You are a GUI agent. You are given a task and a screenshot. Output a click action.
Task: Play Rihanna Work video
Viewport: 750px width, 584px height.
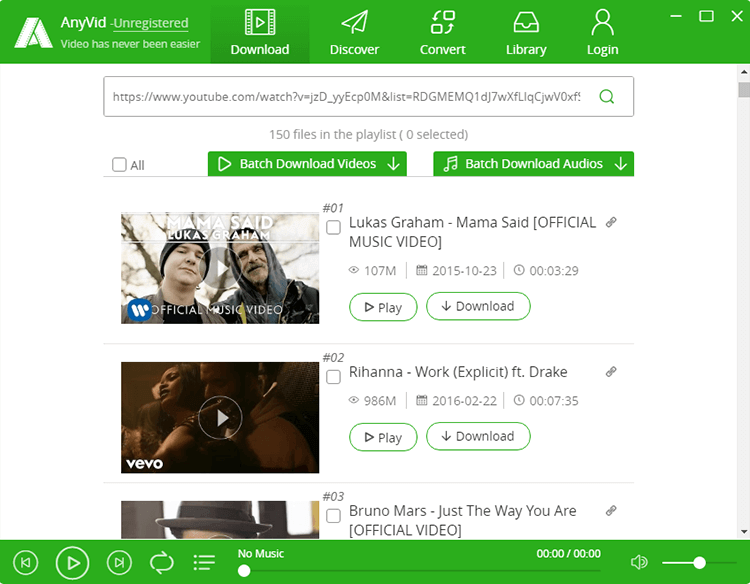point(383,437)
